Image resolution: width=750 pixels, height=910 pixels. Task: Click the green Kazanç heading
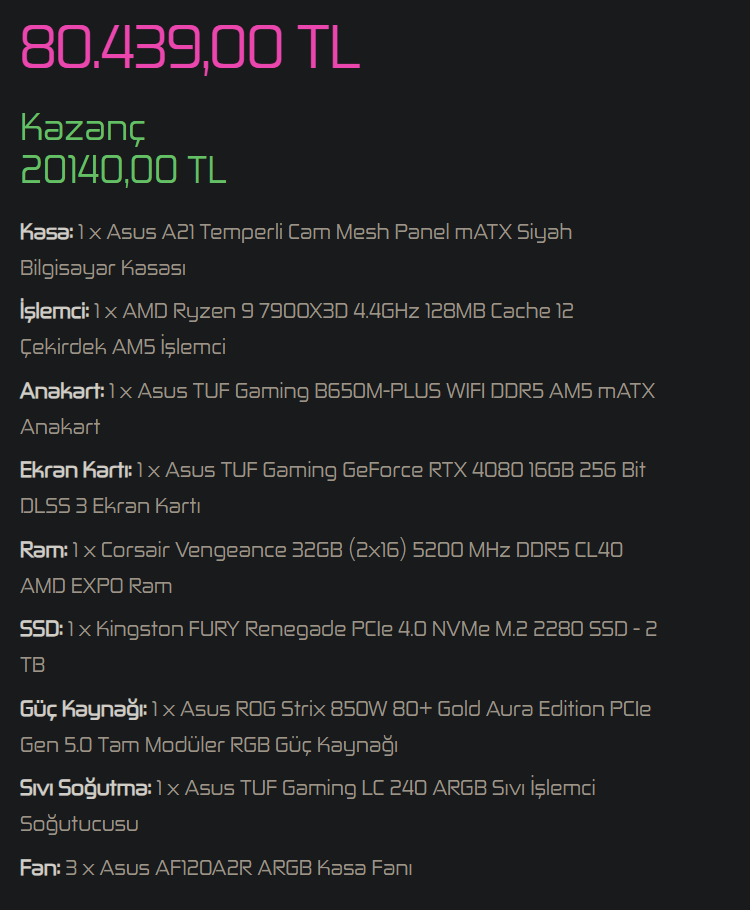coord(83,128)
